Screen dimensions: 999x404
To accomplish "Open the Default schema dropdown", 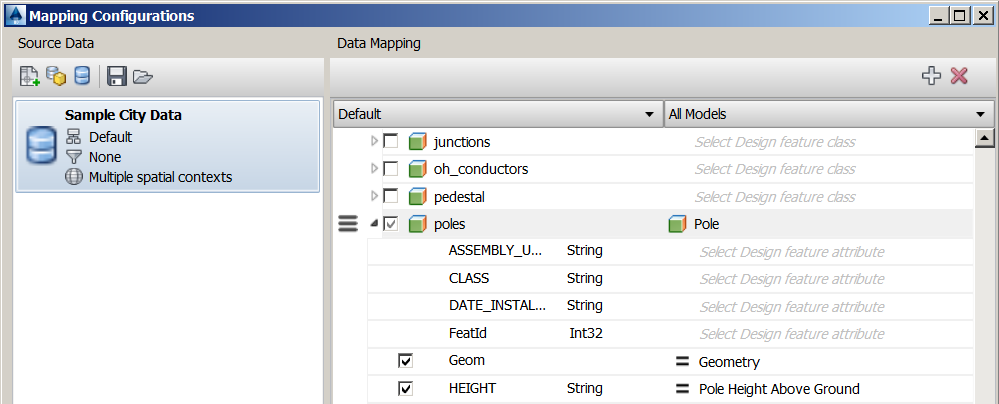I will tap(496, 114).
